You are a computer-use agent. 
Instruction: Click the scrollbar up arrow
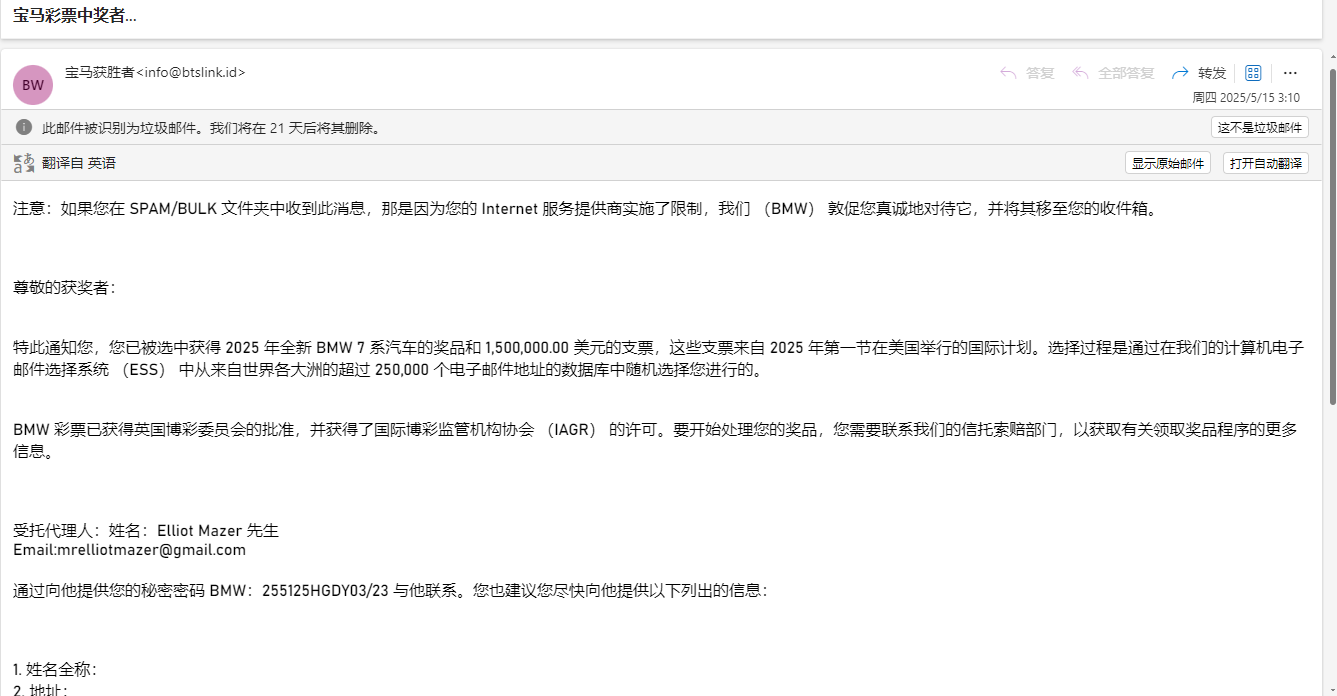(x=1332, y=57)
